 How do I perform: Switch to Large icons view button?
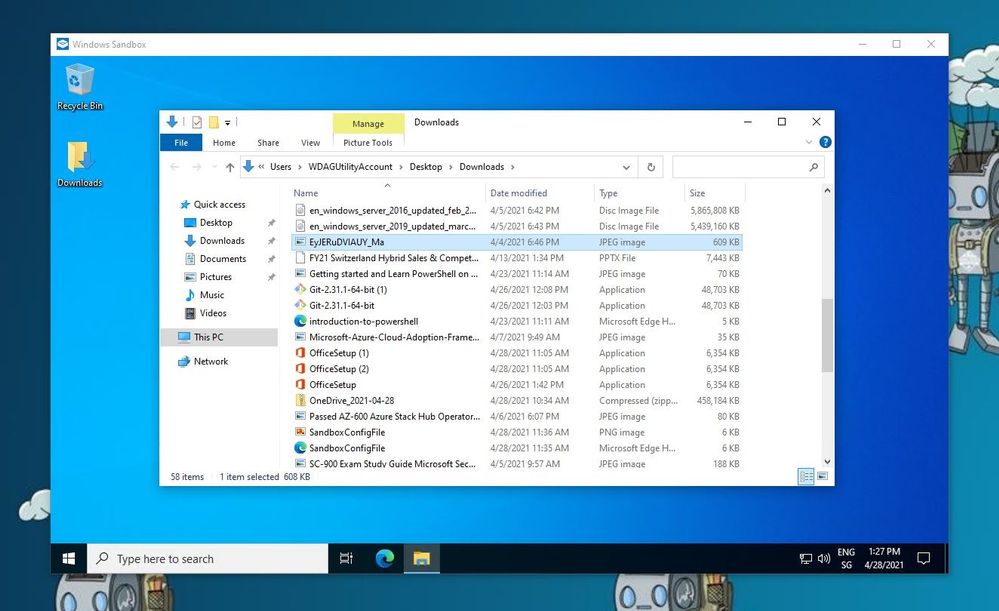click(823, 476)
